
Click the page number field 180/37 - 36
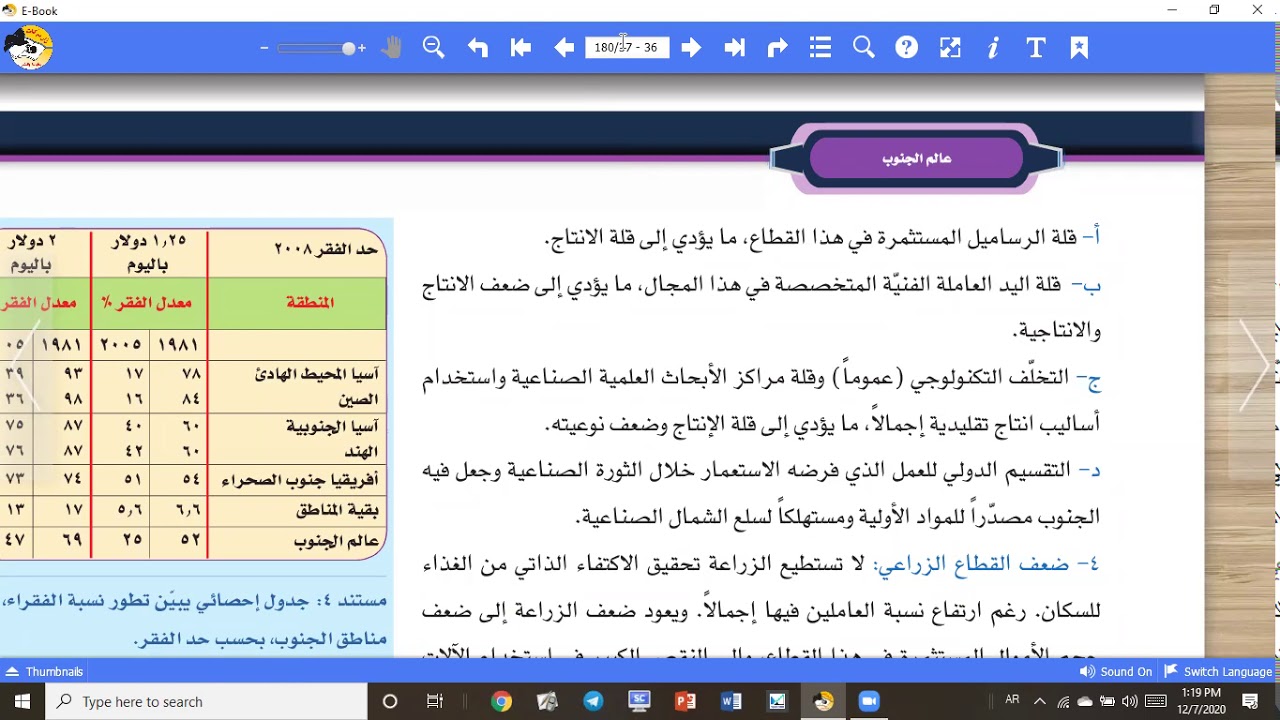pos(627,47)
